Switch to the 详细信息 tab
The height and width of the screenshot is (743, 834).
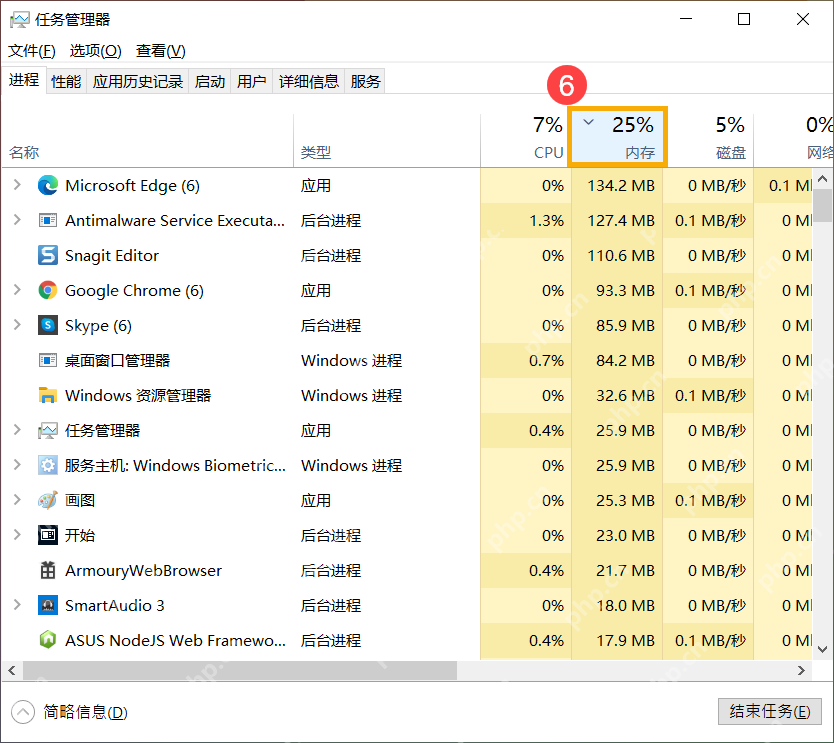click(308, 81)
